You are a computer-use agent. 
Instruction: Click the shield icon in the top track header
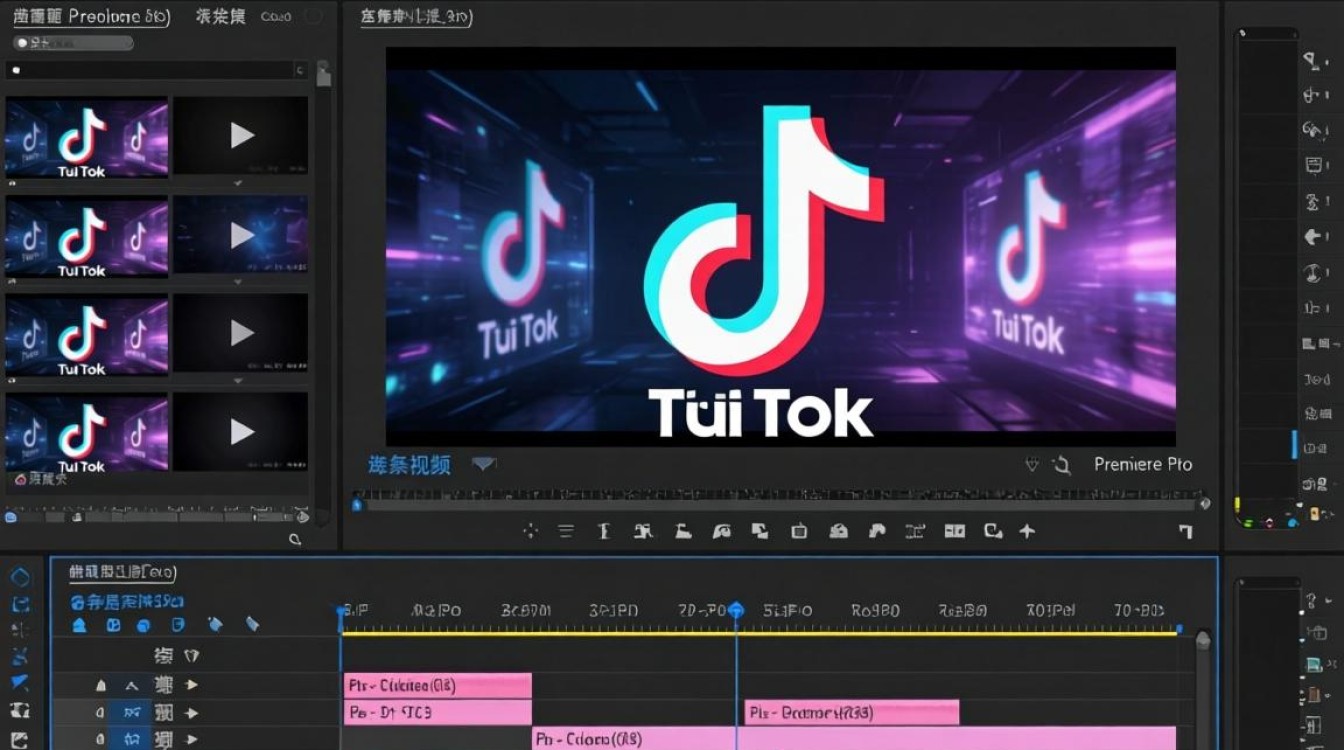tap(191, 656)
